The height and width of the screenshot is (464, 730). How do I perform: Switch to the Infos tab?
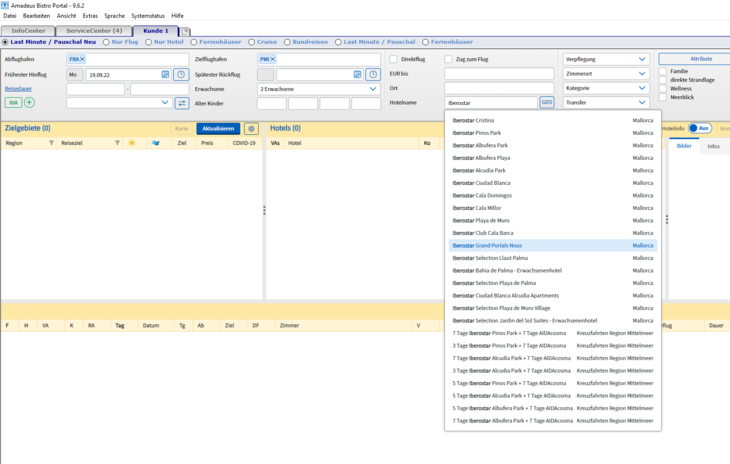pos(713,146)
